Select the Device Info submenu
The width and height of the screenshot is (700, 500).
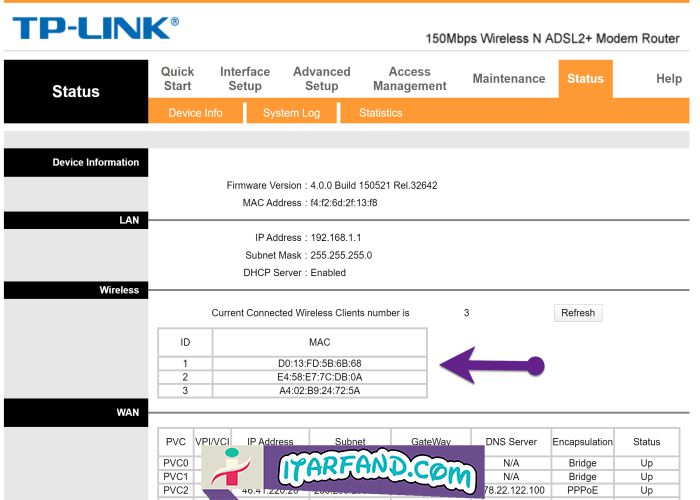195,113
